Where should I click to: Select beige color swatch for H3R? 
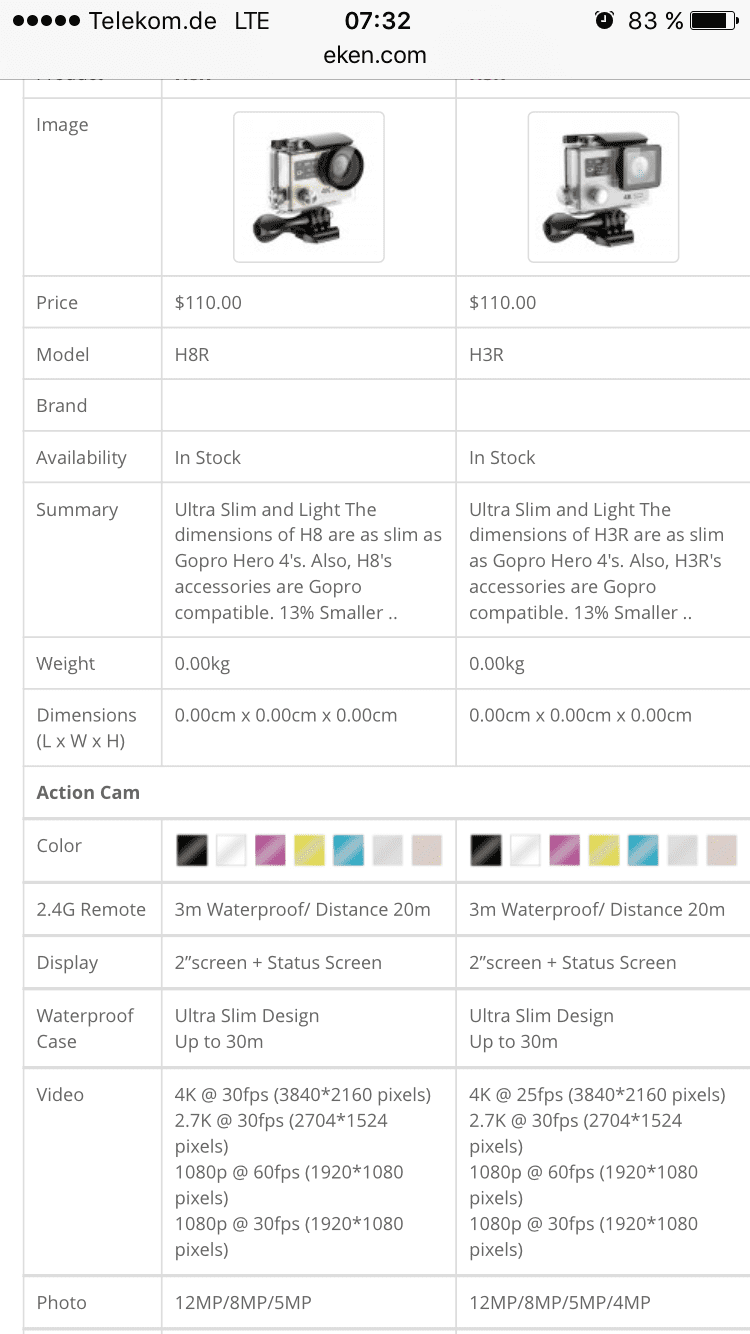click(721, 850)
